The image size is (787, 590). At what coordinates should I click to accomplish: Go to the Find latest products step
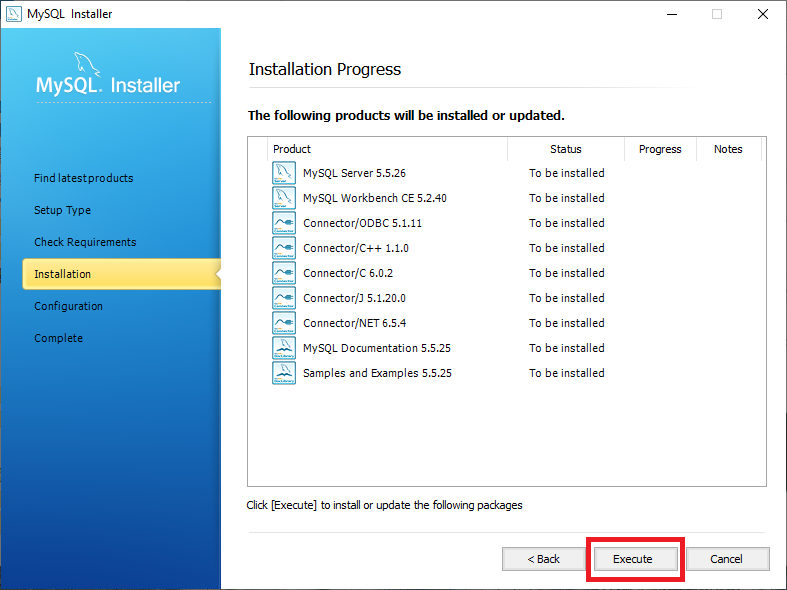click(x=83, y=178)
